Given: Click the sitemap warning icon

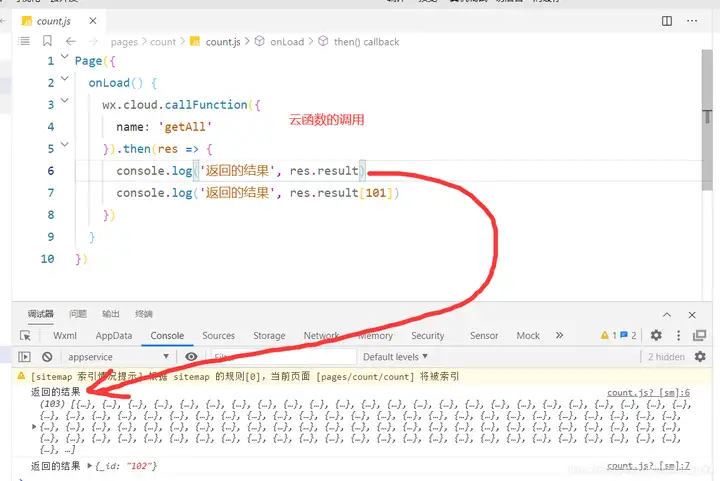Looking at the screenshot, I should (x=21, y=376).
